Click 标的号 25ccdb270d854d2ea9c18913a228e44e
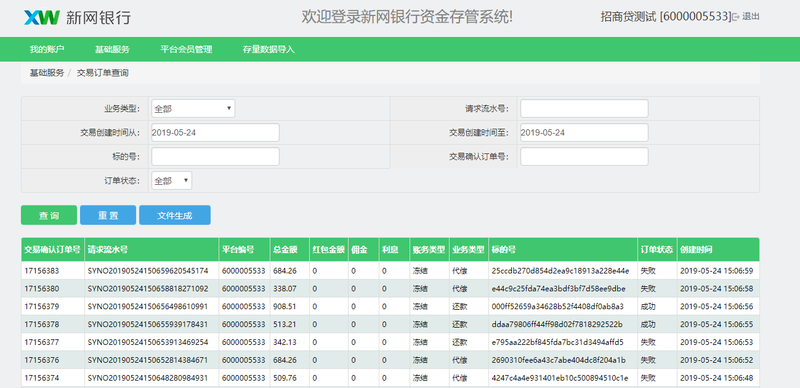The width and height of the screenshot is (800, 388). click(561, 271)
